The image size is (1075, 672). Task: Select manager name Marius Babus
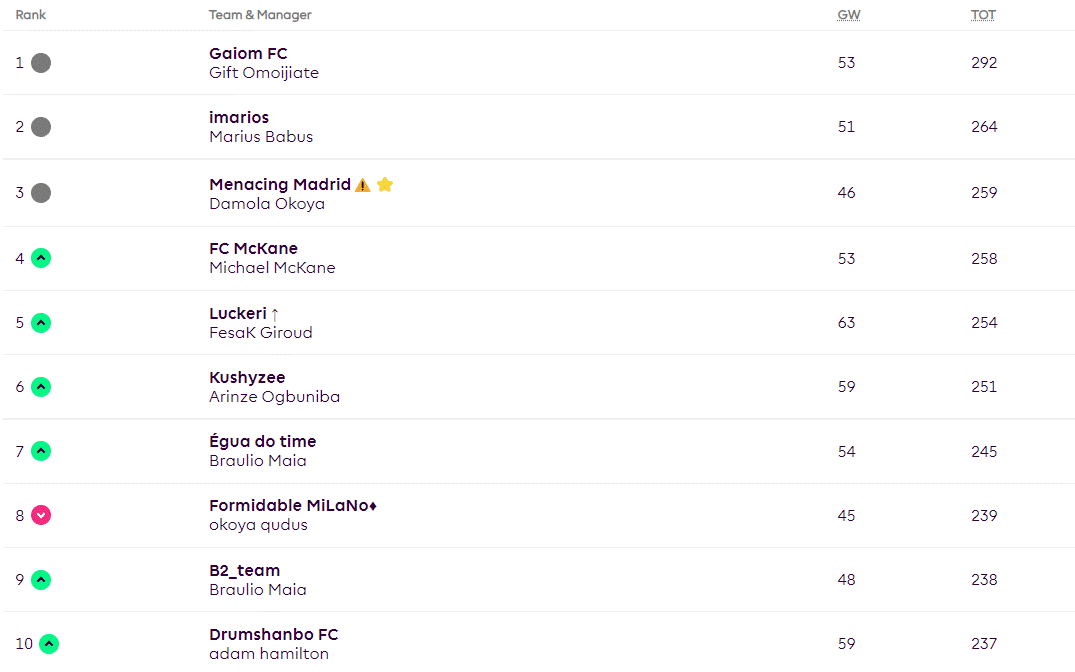click(x=261, y=136)
